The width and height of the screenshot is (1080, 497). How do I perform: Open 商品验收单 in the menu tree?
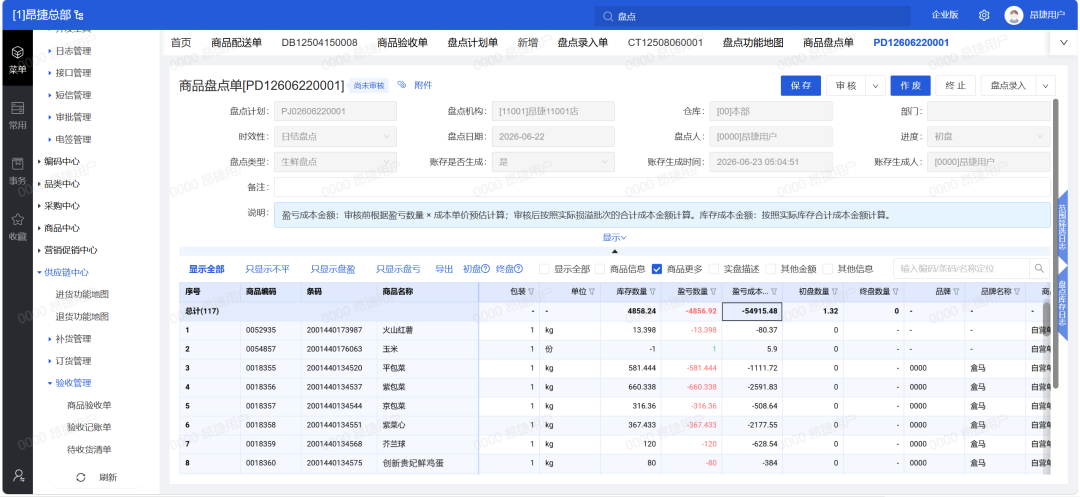[x=89, y=405]
